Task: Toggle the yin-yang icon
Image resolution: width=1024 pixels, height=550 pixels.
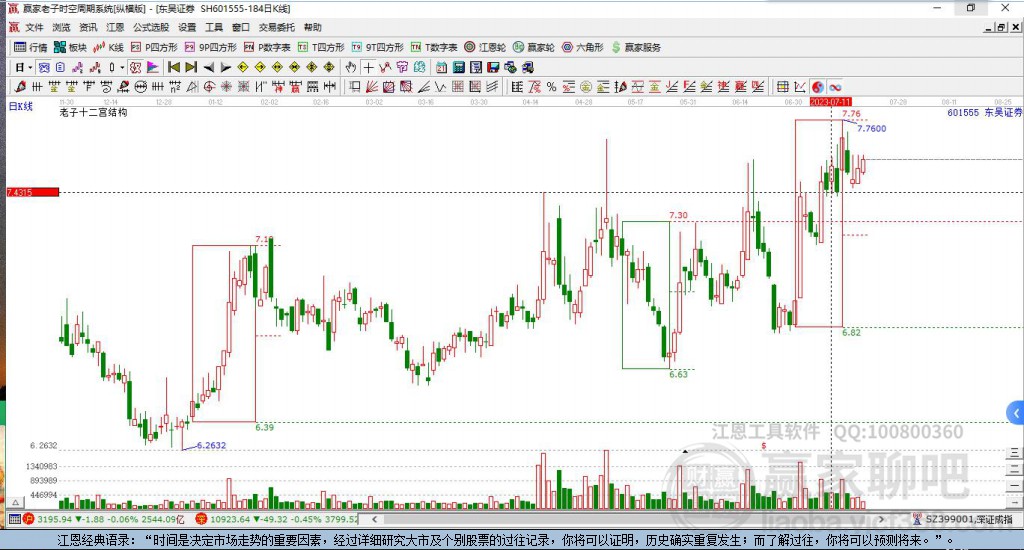Action: tap(818, 87)
